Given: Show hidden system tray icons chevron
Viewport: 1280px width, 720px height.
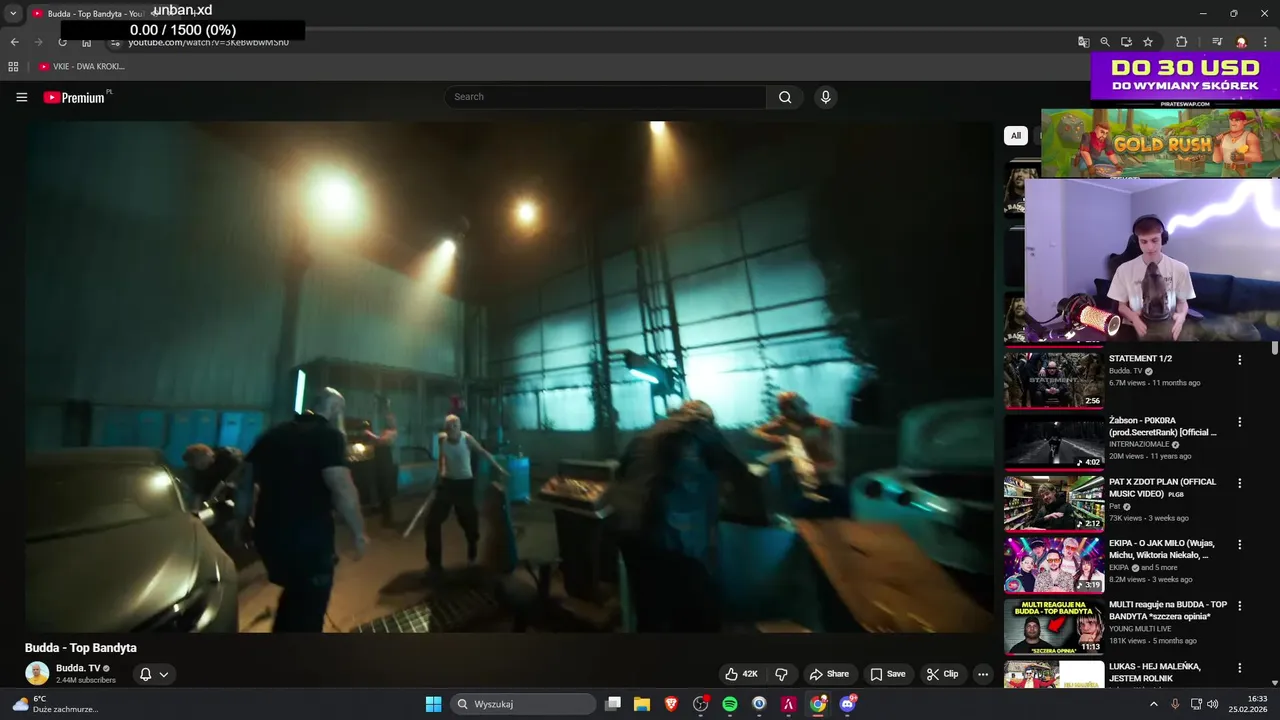Looking at the screenshot, I should coord(1154,704).
